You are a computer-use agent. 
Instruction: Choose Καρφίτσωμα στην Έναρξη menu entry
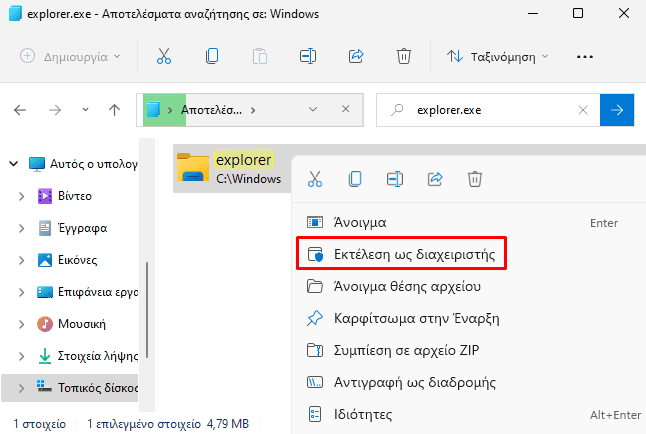pos(466,318)
